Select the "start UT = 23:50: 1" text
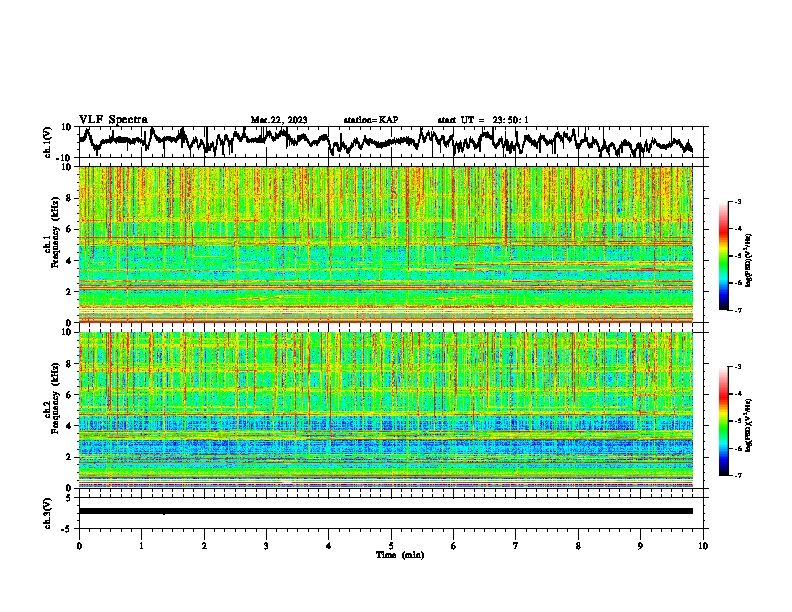 tap(483, 120)
